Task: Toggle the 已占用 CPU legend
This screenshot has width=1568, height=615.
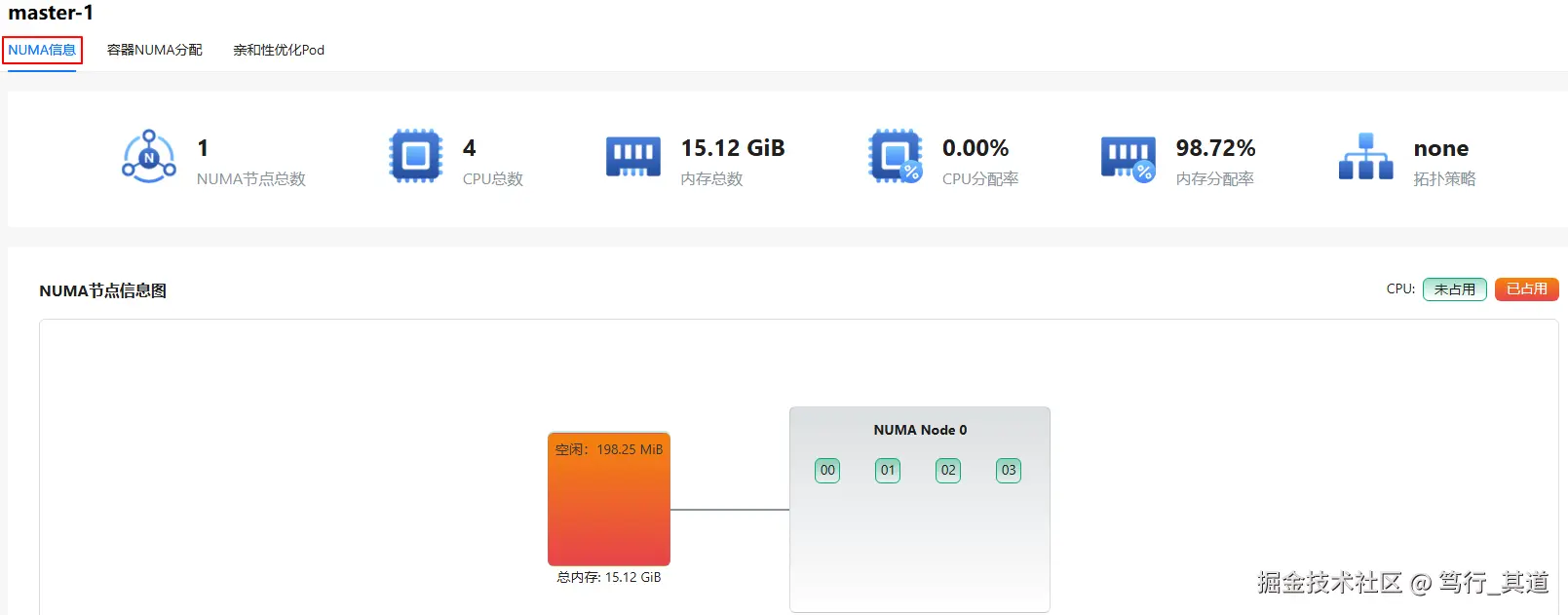Action: click(1527, 289)
